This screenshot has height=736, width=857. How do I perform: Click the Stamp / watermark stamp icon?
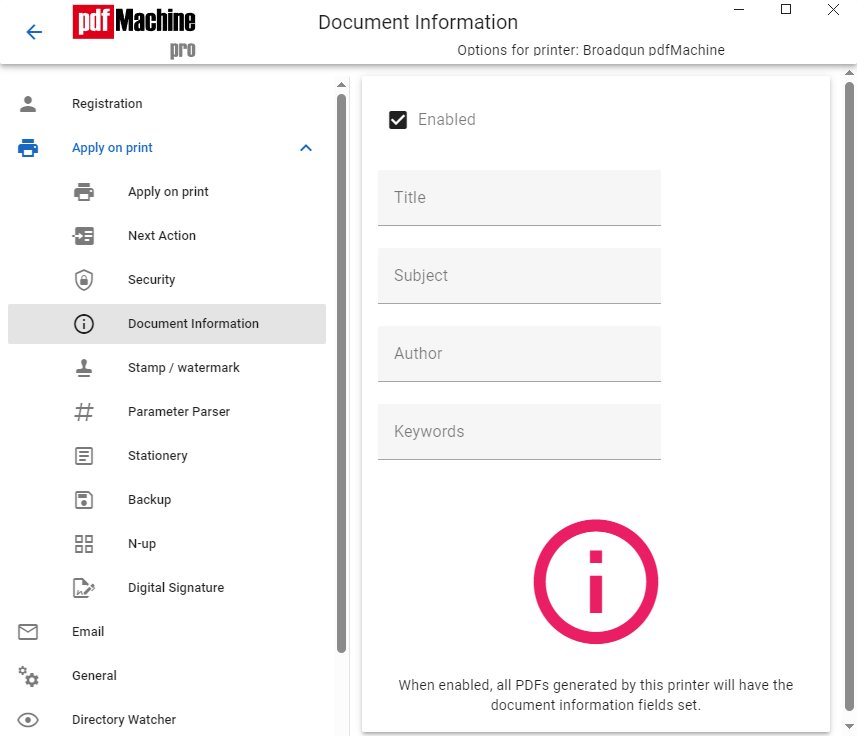pyautogui.click(x=84, y=368)
